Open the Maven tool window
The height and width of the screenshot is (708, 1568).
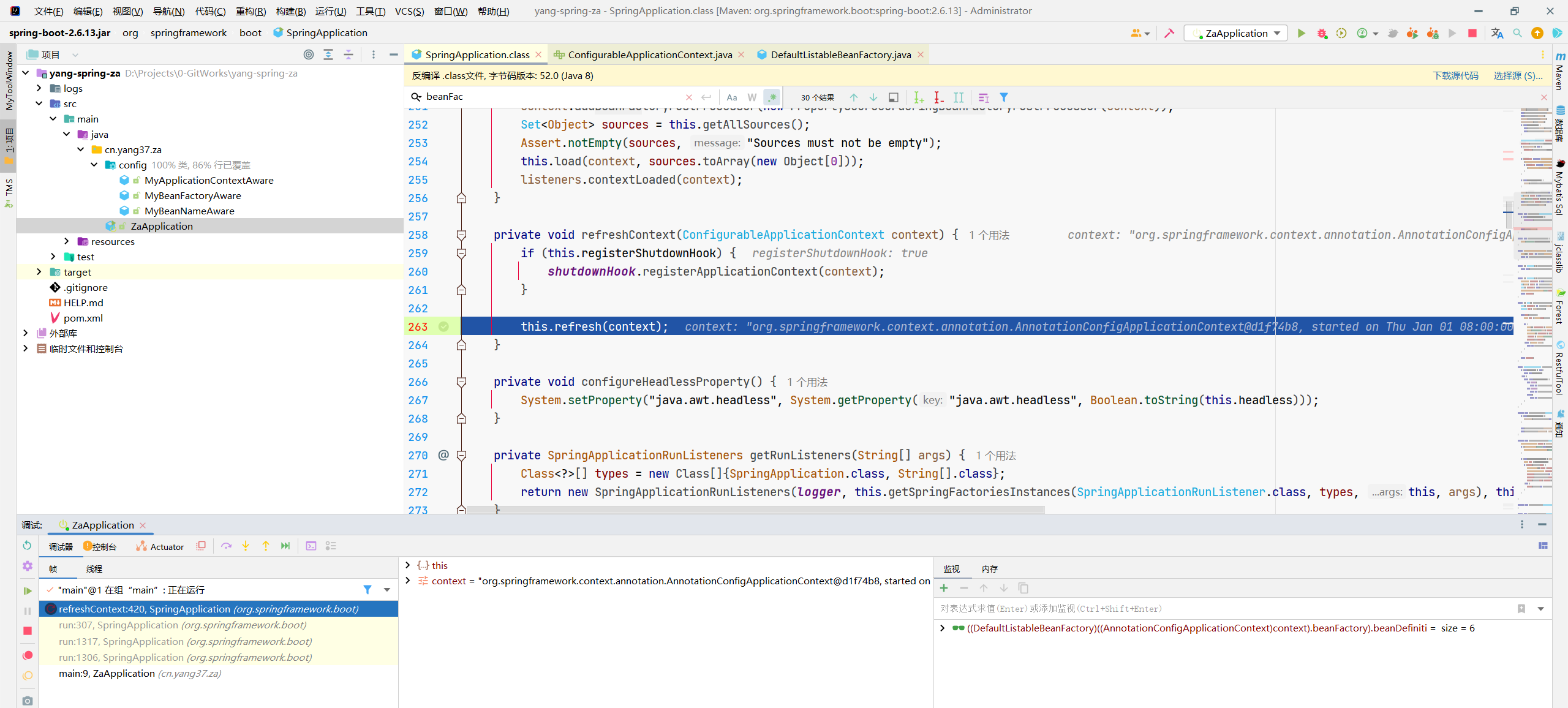pyautogui.click(x=1559, y=72)
